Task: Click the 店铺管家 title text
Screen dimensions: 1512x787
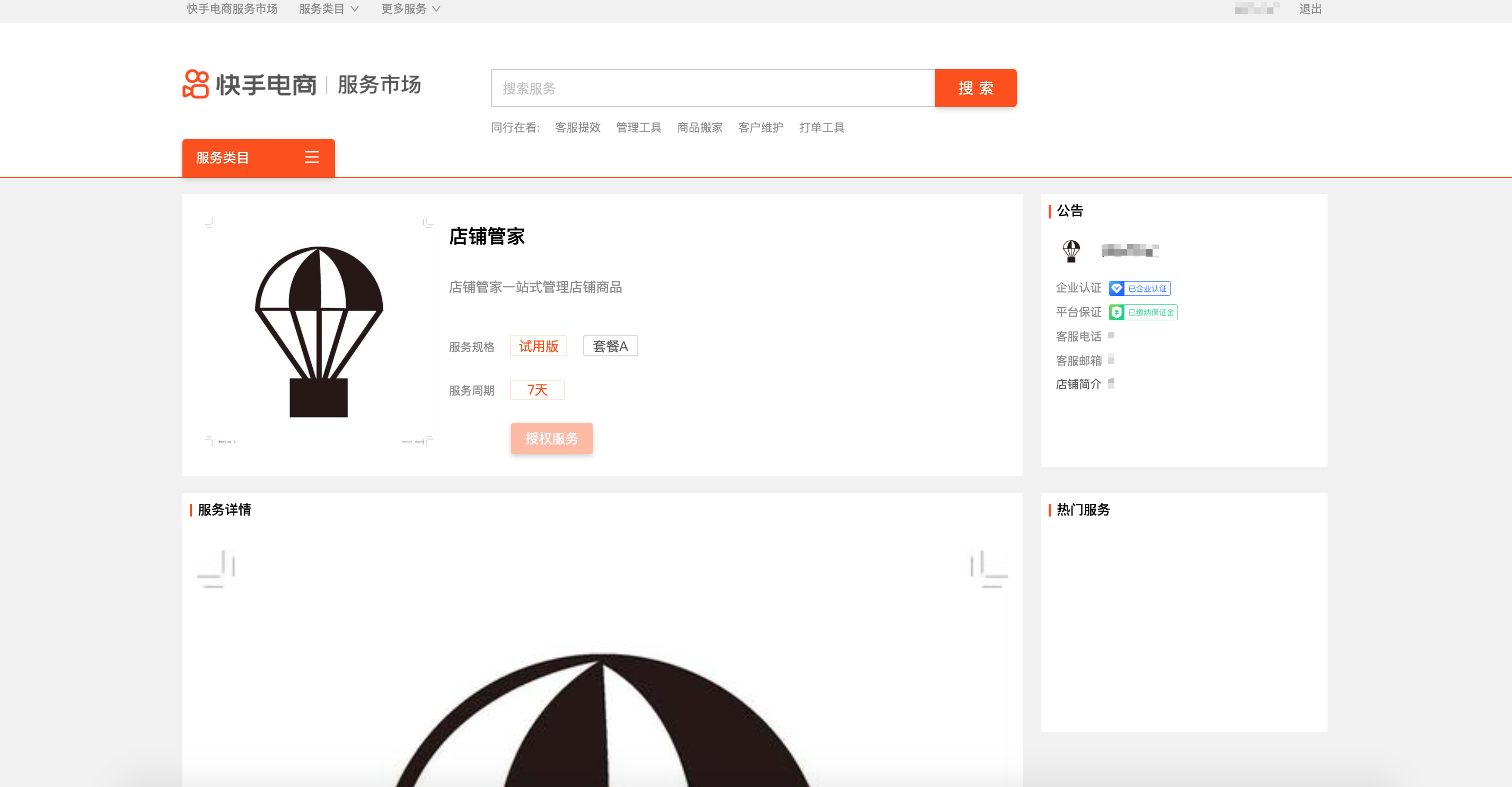Action: [487, 236]
